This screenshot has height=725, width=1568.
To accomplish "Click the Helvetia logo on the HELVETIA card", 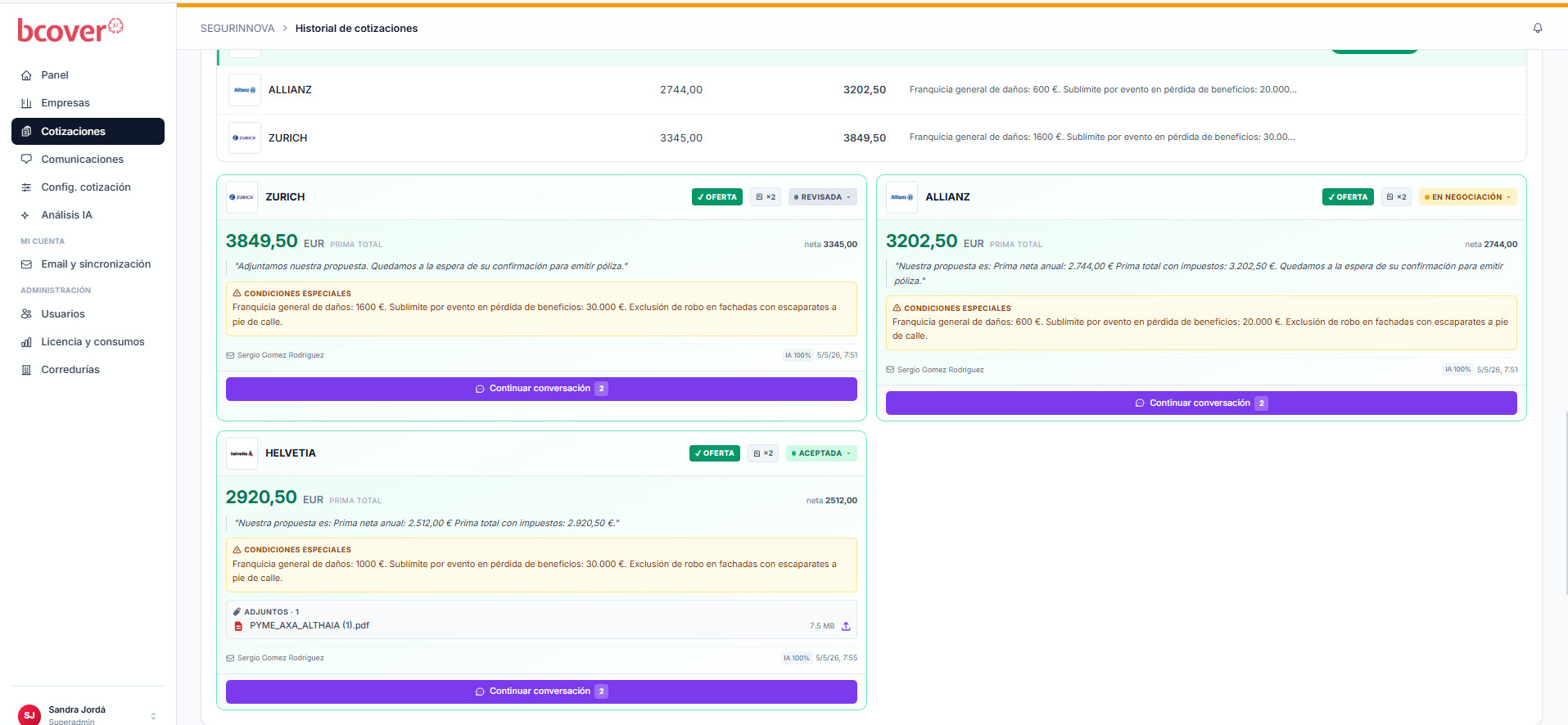I will (242, 453).
